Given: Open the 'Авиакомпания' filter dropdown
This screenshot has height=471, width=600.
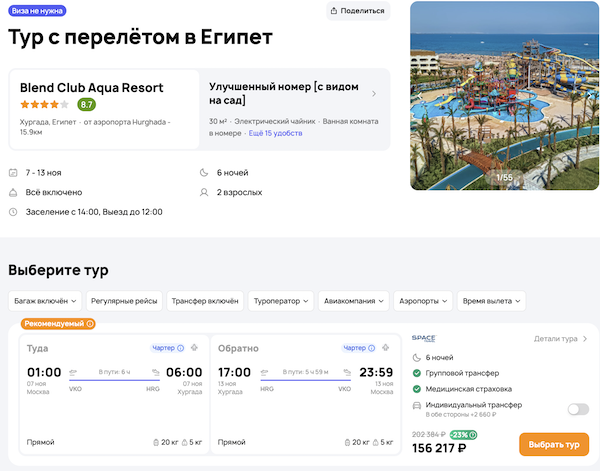Looking at the screenshot, I should pyautogui.click(x=355, y=301).
